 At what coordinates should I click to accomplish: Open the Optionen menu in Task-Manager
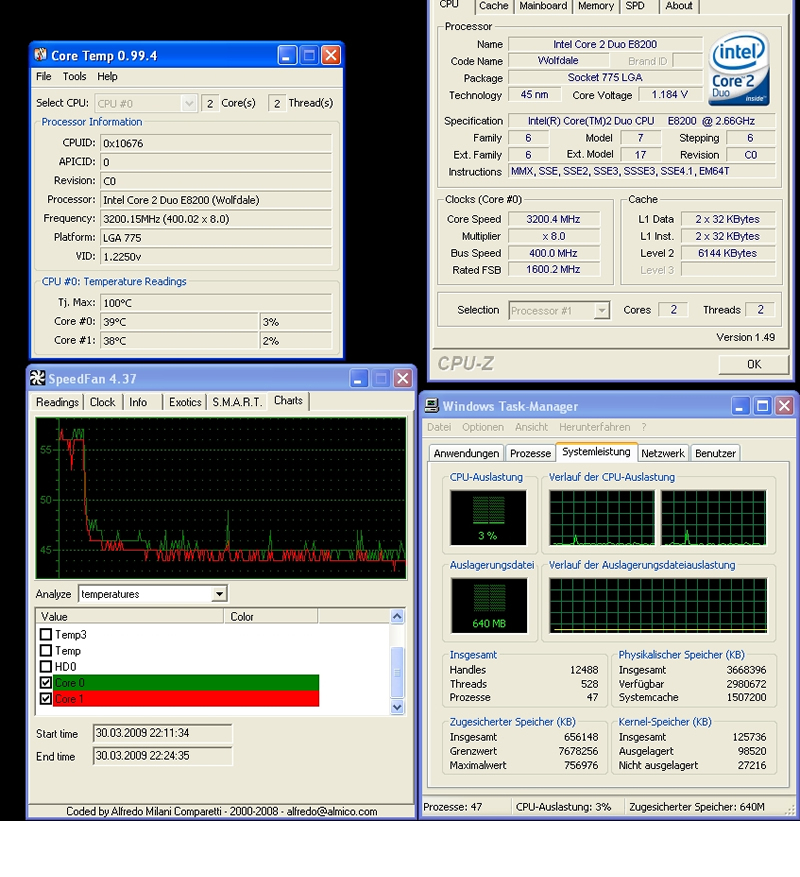point(483,427)
